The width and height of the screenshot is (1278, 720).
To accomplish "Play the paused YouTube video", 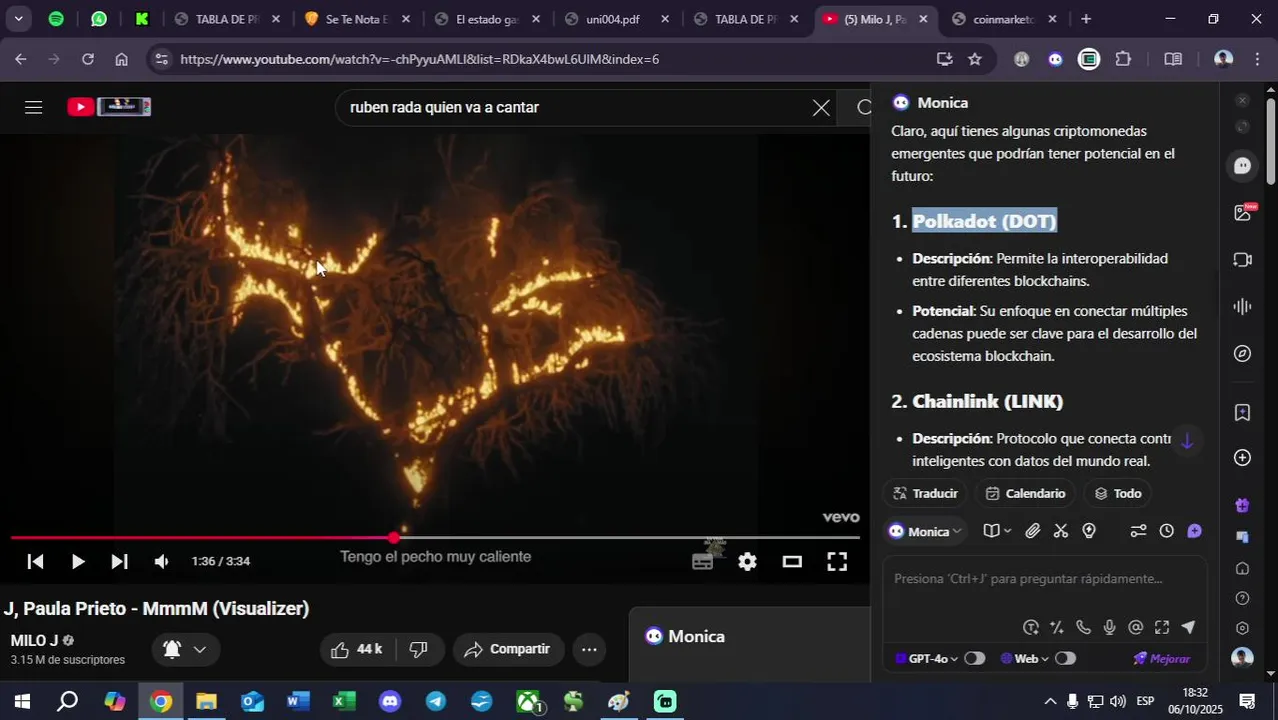I will 78,561.
